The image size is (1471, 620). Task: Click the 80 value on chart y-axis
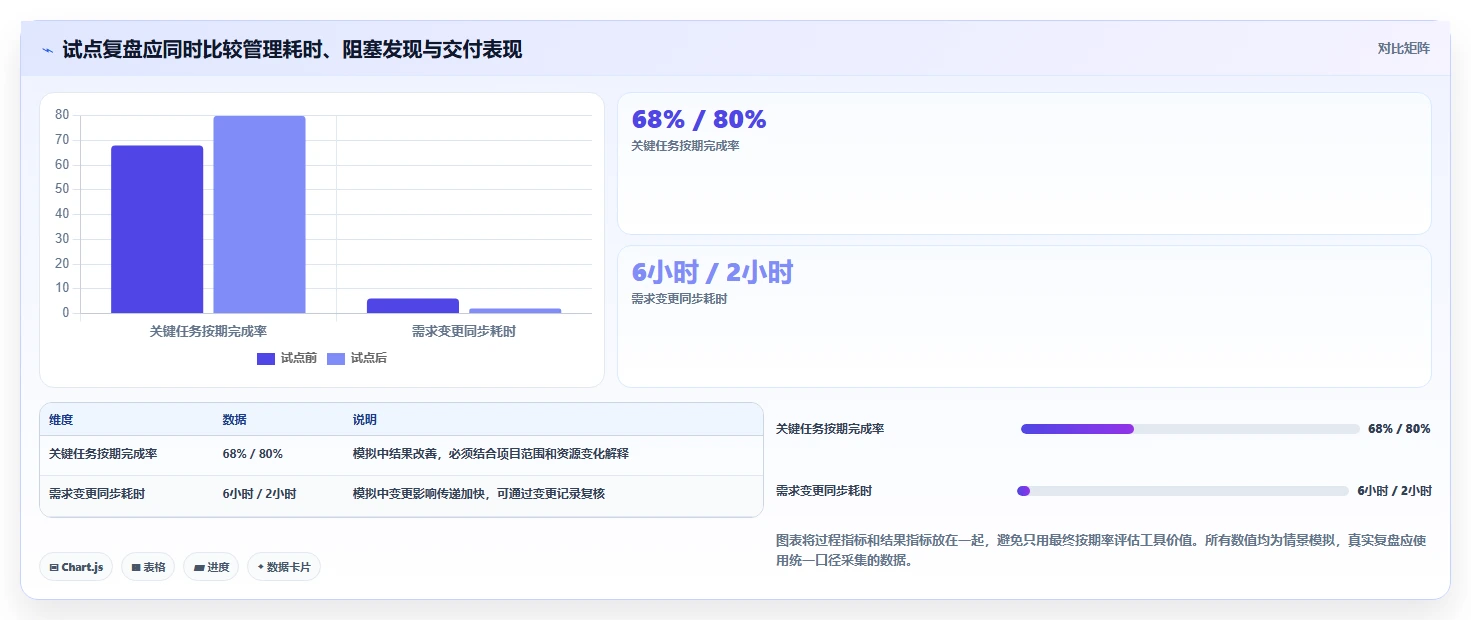pos(62,115)
